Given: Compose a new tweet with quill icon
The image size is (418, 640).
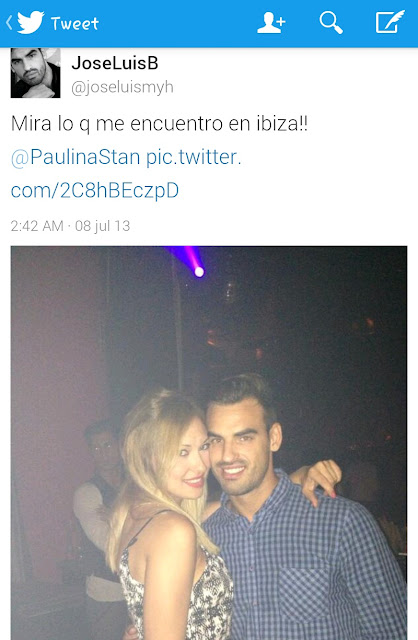Looking at the screenshot, I should [390, 21].
